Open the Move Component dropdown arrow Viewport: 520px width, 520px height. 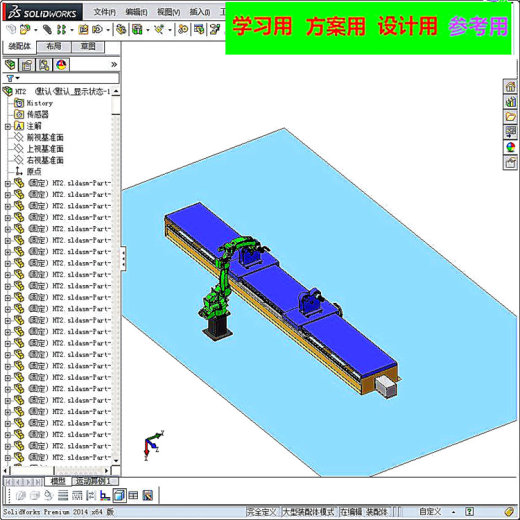tap(108, 30)
